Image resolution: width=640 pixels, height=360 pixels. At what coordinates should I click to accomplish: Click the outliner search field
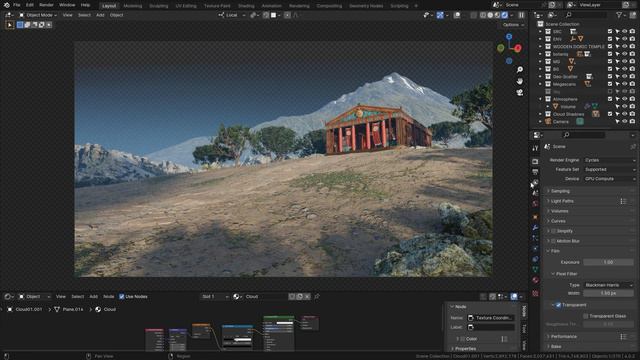tap(587, 15)
